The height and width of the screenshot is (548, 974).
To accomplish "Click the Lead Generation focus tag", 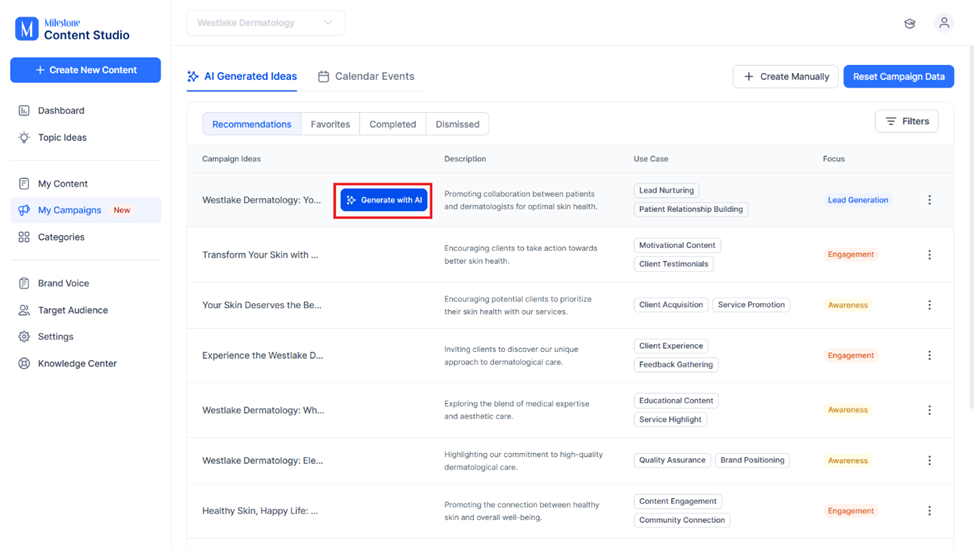I will 857,200.
